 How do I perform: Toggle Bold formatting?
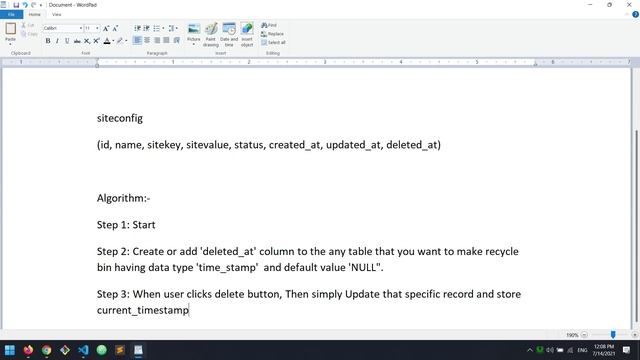(48, 41)
